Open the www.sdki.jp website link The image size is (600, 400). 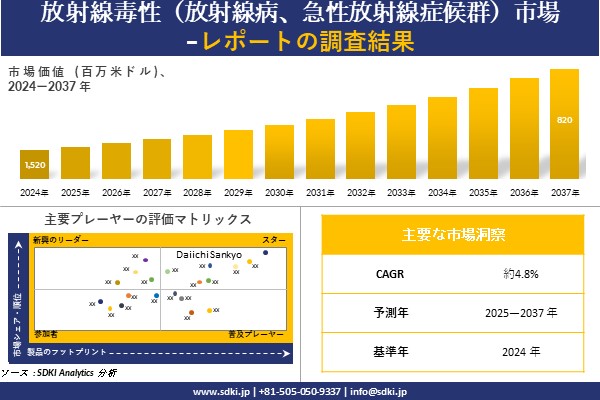pyautogui.click(x=221, y=391)
